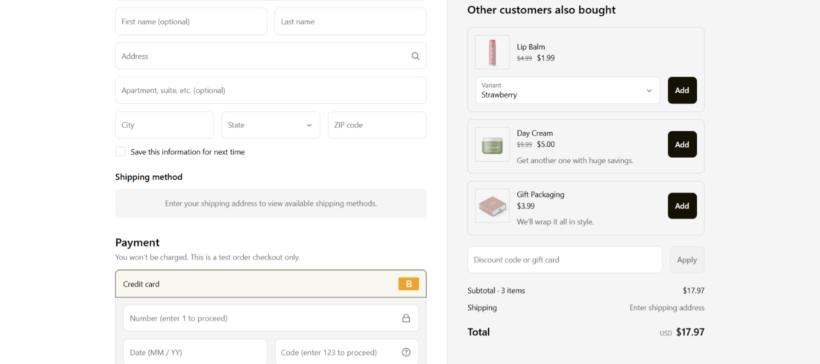Focus the Last name field
Screen dimensions: 820x364
[x=350, y=21]
